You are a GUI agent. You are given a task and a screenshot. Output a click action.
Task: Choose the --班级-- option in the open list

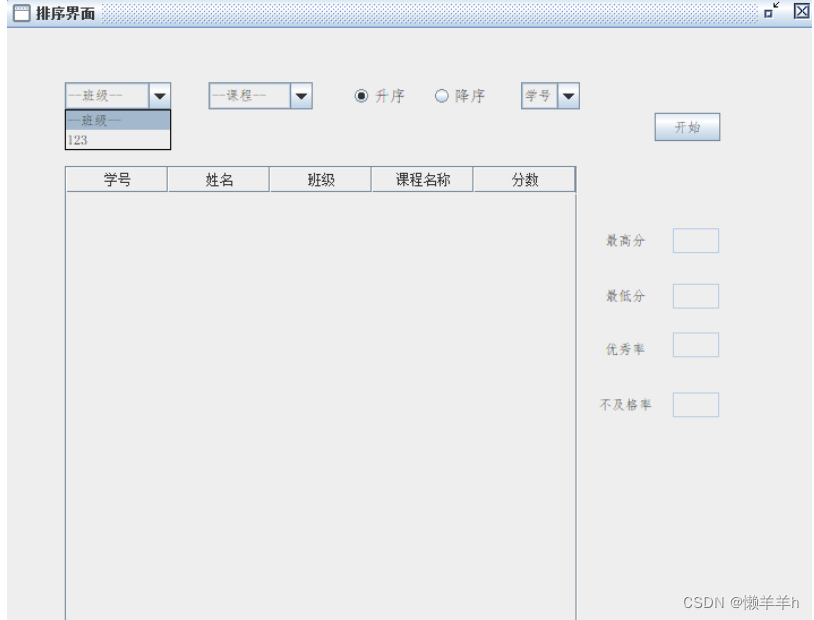pos(118,120)
